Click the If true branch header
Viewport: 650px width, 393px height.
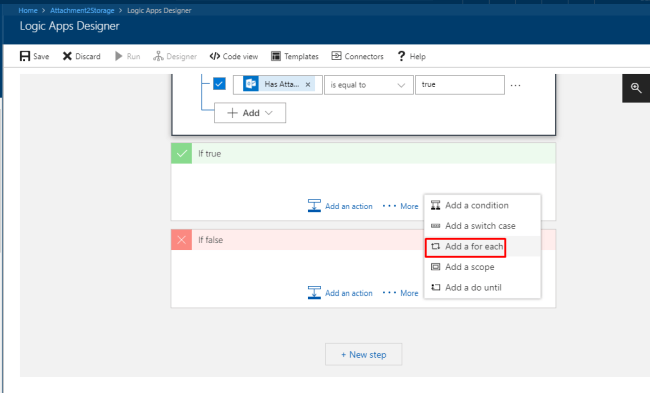363,153
